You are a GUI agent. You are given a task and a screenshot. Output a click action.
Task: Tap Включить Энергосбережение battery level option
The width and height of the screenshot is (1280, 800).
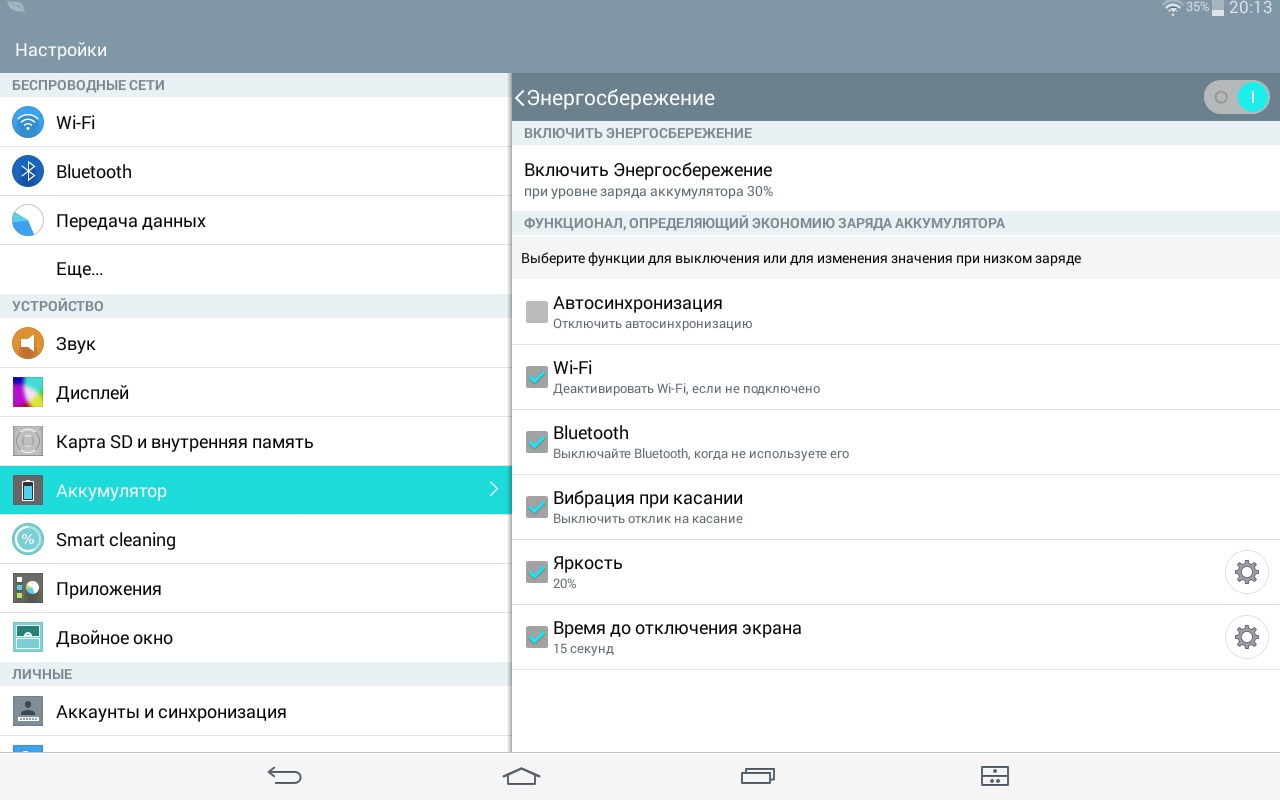pyautogui.click(x=648, y=179)
